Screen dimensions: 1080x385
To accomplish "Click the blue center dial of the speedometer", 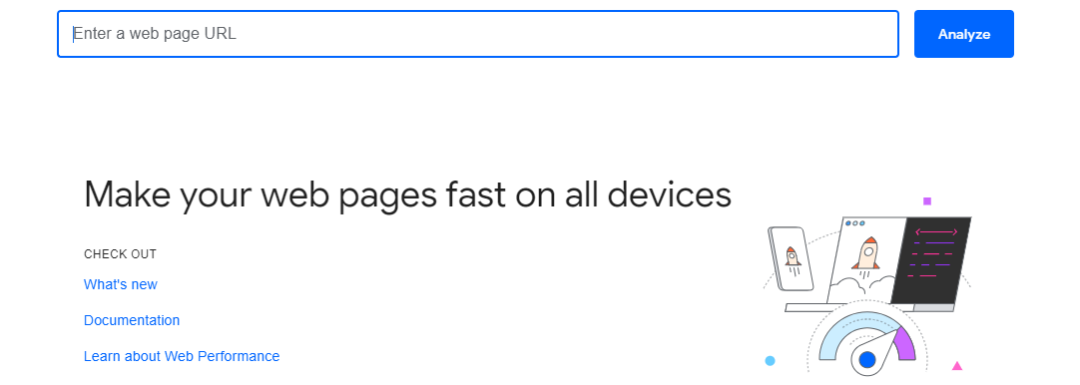I will pos(867,360).
